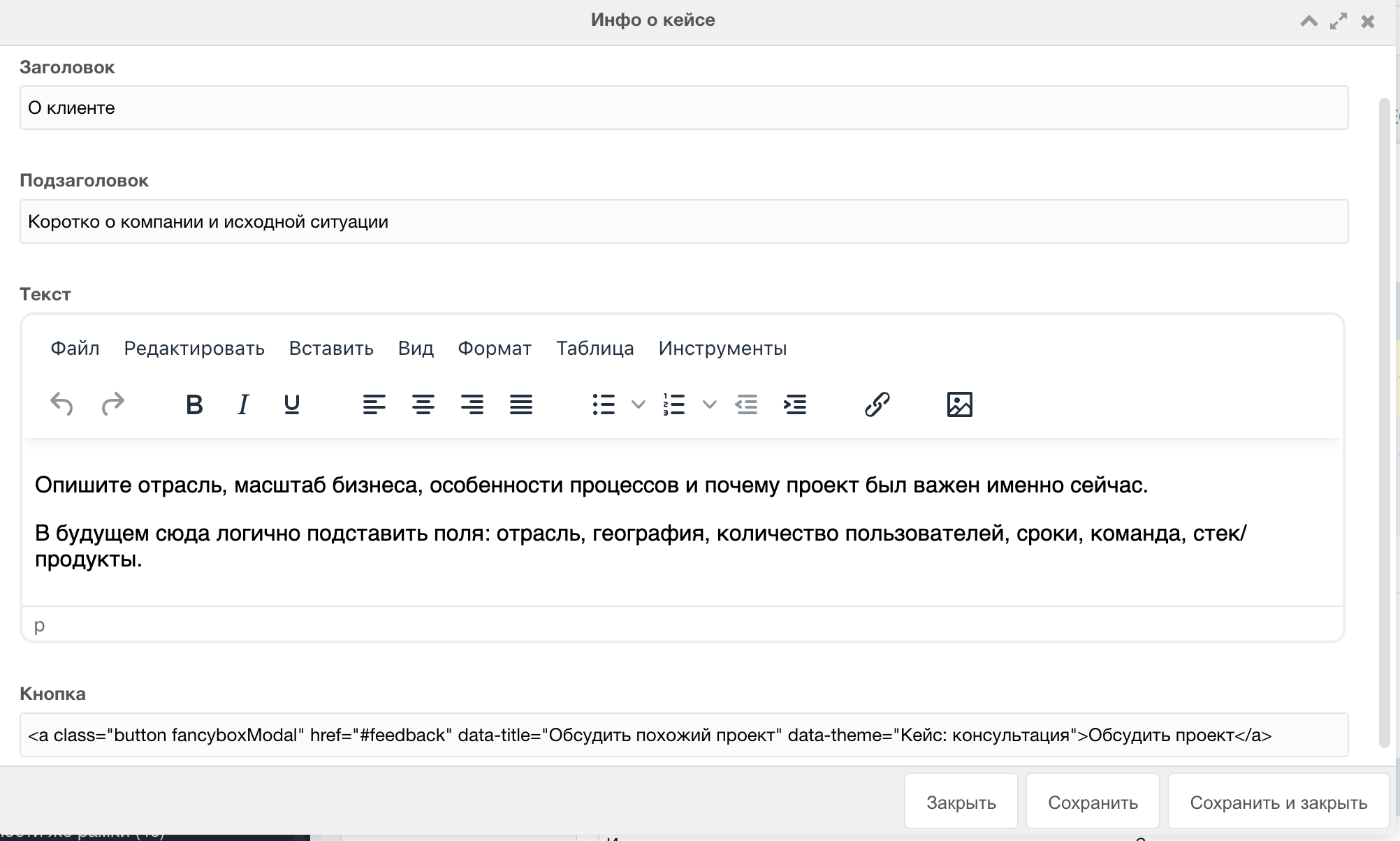
Task: Toggle italic formatting
Action: [243, 404]
